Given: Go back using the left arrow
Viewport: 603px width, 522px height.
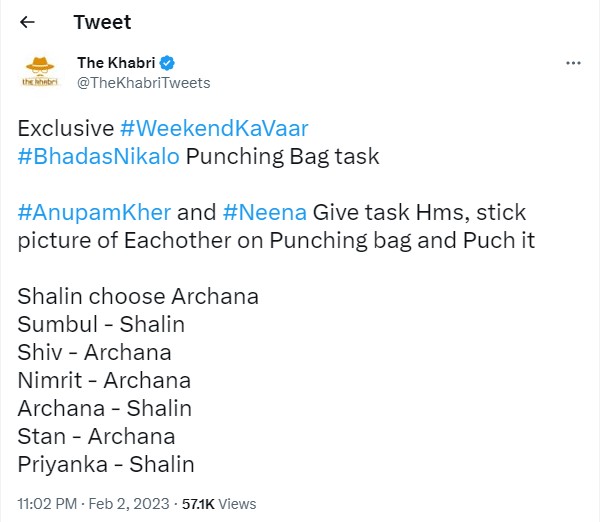Looking at the screenshot, I should coord(27,22).
